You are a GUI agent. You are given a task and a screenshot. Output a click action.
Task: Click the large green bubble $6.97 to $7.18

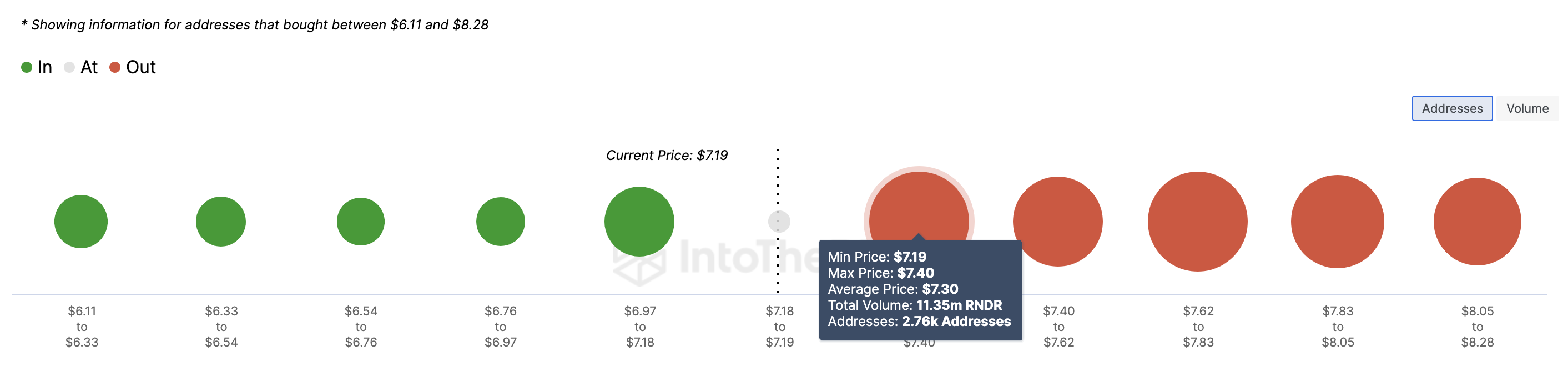(639, 222)
